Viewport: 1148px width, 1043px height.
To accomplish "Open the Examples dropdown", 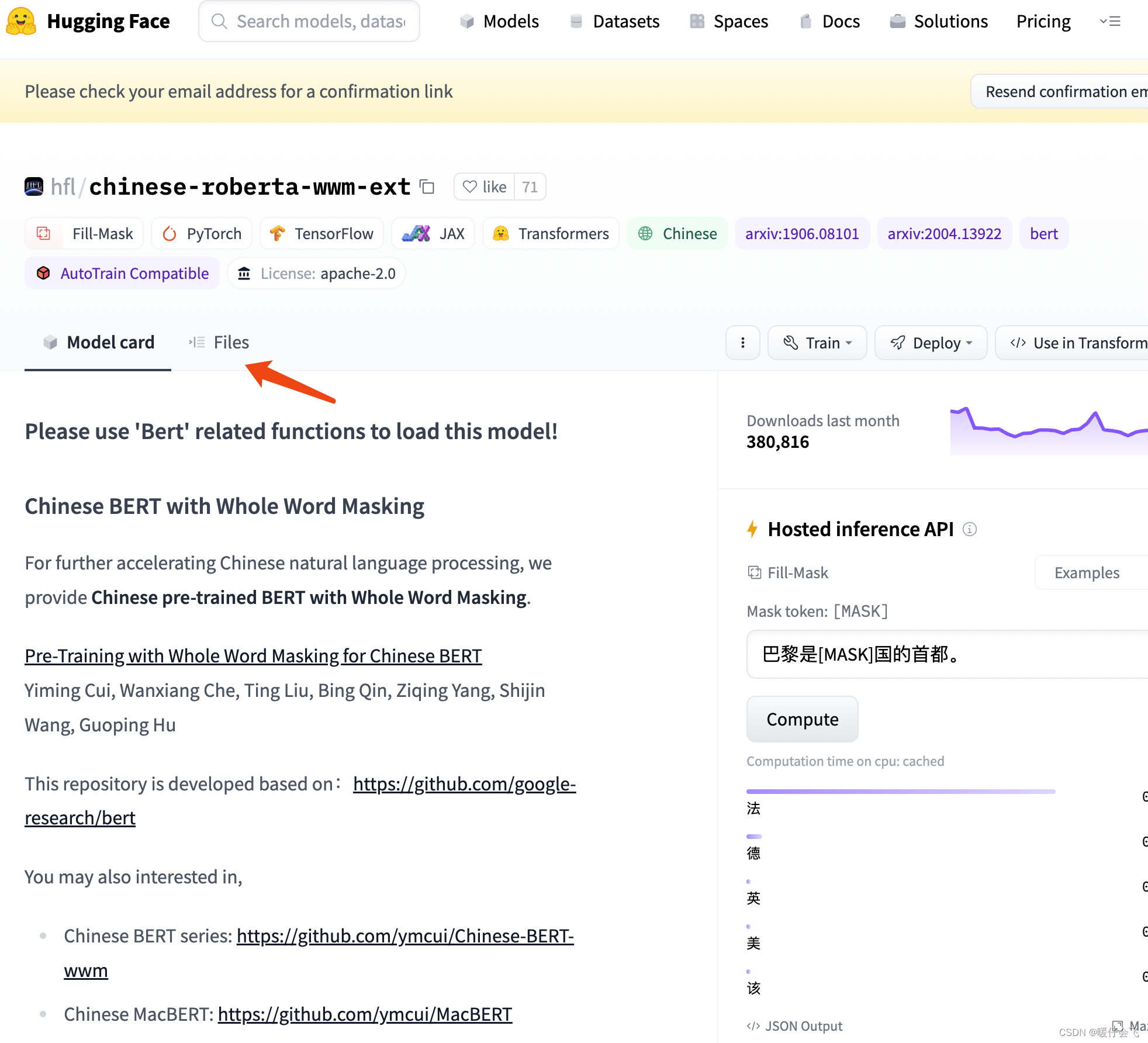I will point(1087,572).
